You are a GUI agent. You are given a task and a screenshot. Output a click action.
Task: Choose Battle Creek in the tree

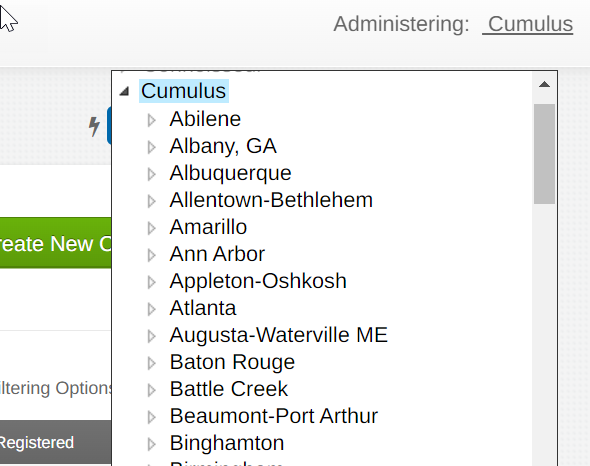[x=228, y=389]
